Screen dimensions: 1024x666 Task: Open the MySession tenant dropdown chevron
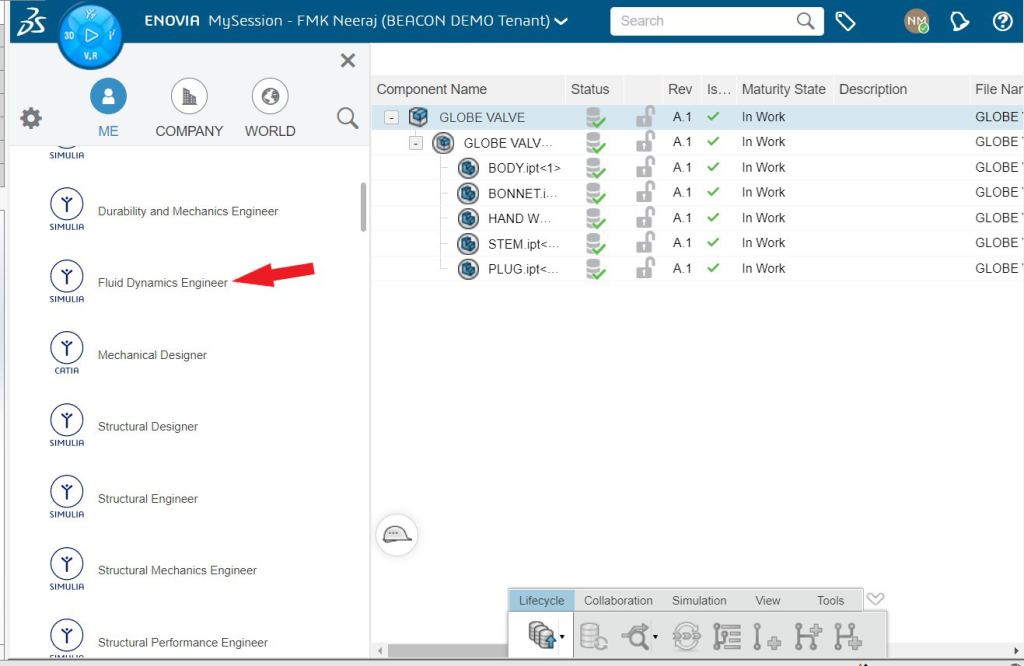tap(561, 22)
